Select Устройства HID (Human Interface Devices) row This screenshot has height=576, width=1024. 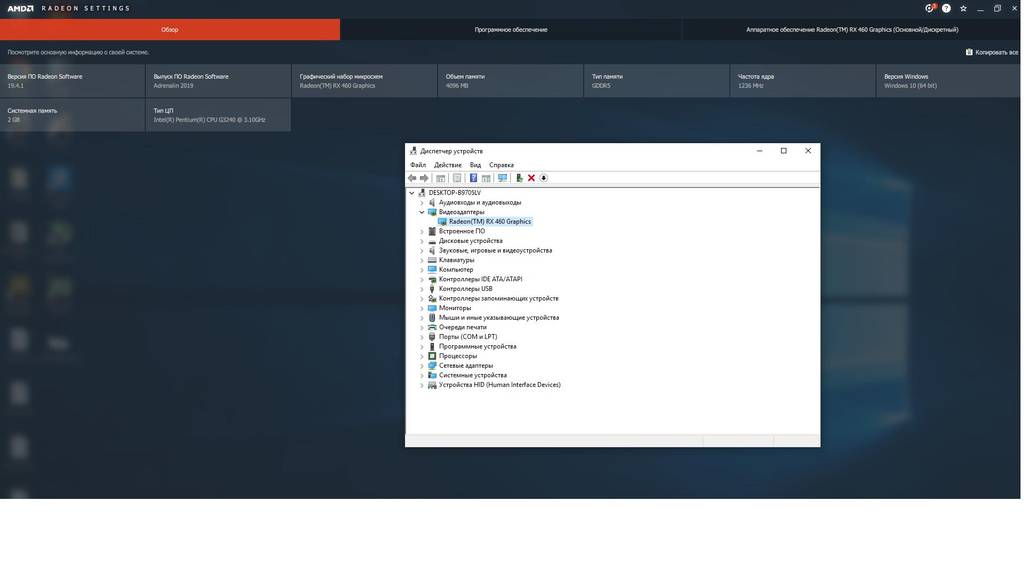tap(500, 385)
